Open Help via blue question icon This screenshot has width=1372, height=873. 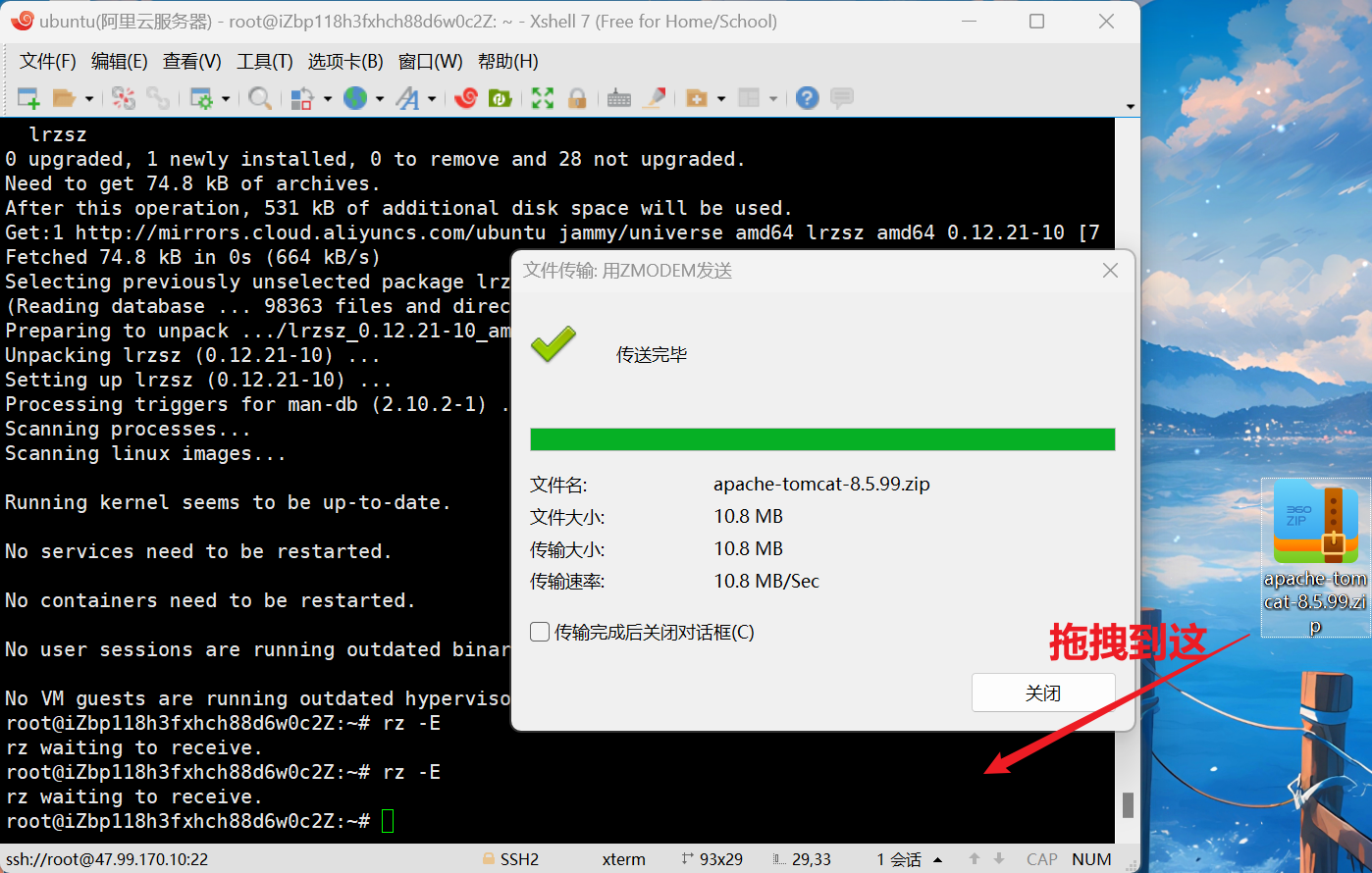click(x=807, y=97)
